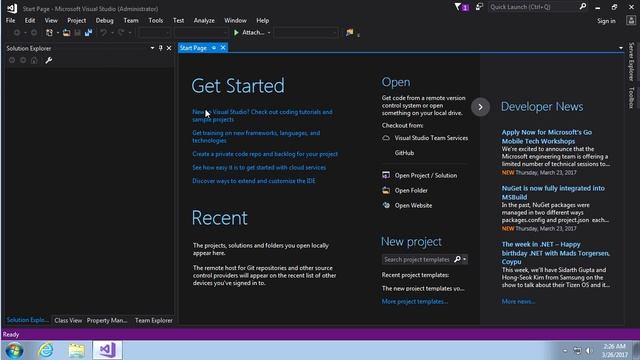Open the Tools menu
This screenshot has height=360, width=640.
click(x=156, y=20)
